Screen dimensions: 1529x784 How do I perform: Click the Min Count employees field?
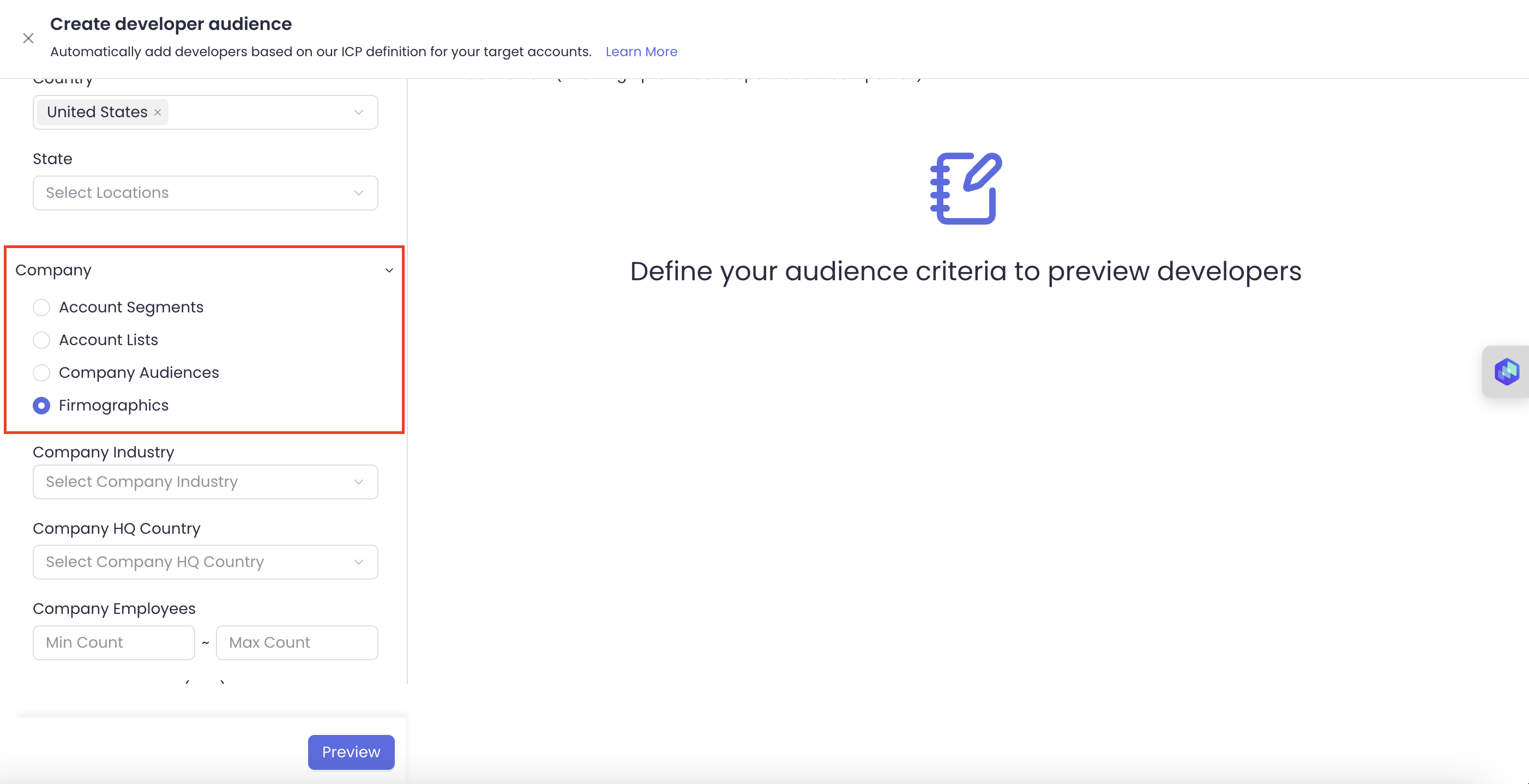(x=113, y=643)
